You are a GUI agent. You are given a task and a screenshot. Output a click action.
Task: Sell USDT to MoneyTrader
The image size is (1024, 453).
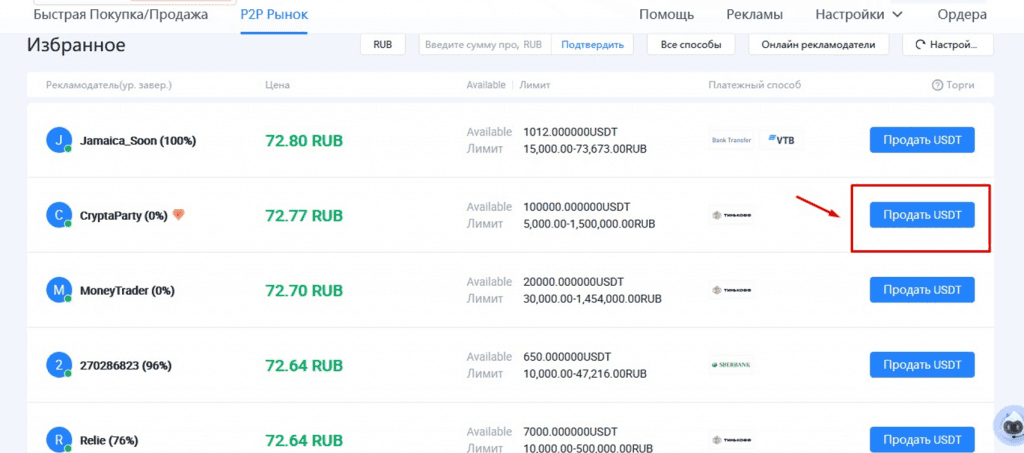click(x=922, y=290)
